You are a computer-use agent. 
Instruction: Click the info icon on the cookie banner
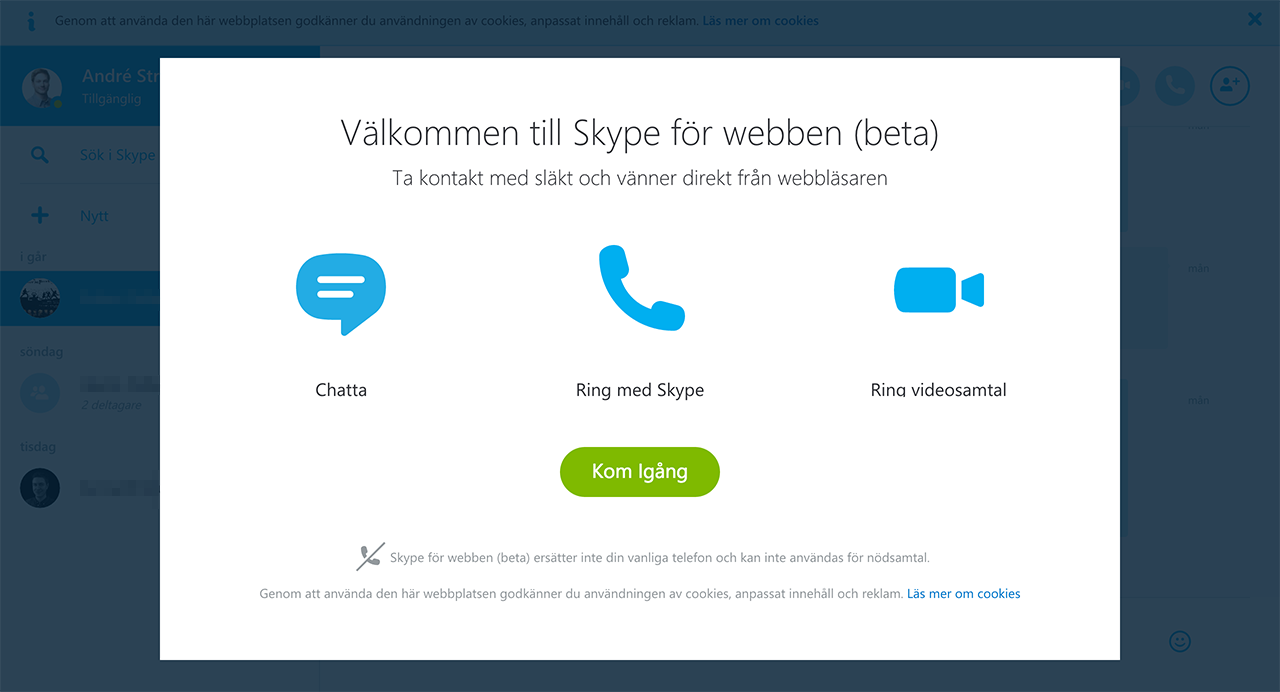coord(31,21)
